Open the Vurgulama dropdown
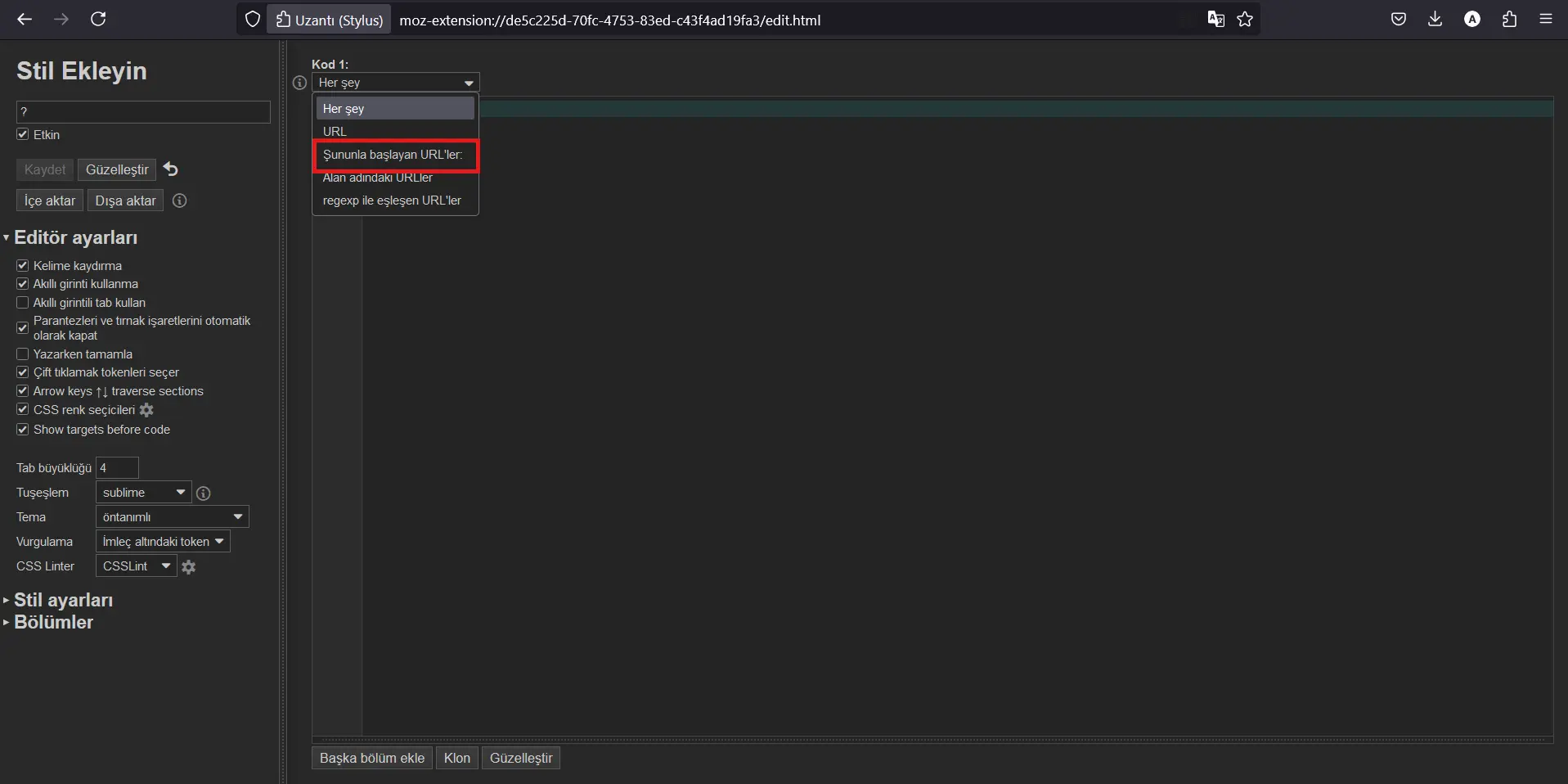Viewport: 1568px width, 784px height. pyautogui.click(x=163, y=542)
